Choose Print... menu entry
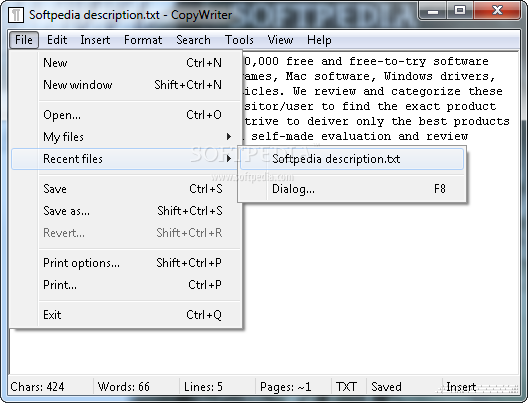Image resolution: width=528 pixels, height=403 pixels. (127, 285)
